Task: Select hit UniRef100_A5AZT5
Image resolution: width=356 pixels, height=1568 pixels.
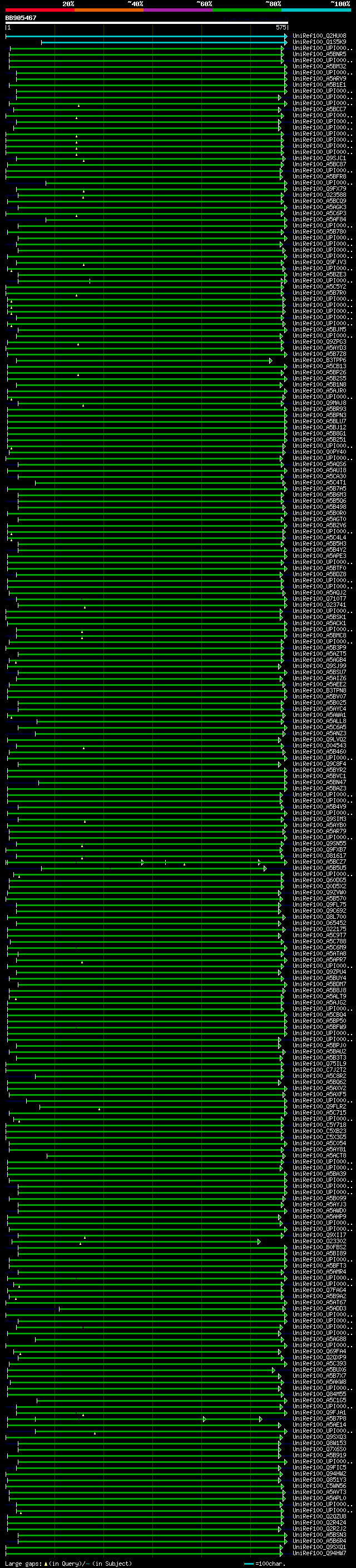Action: (x=319, y=654)
